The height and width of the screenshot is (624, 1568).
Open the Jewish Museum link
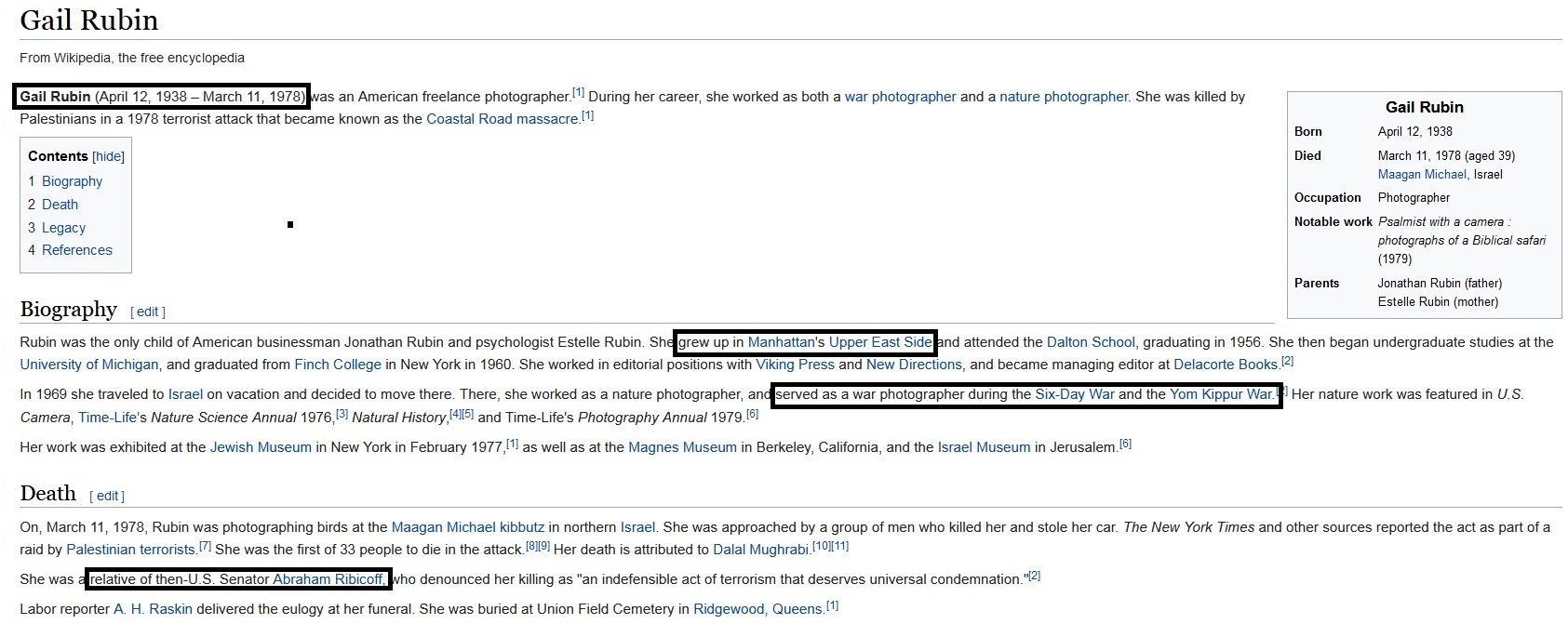coord(261,447)
